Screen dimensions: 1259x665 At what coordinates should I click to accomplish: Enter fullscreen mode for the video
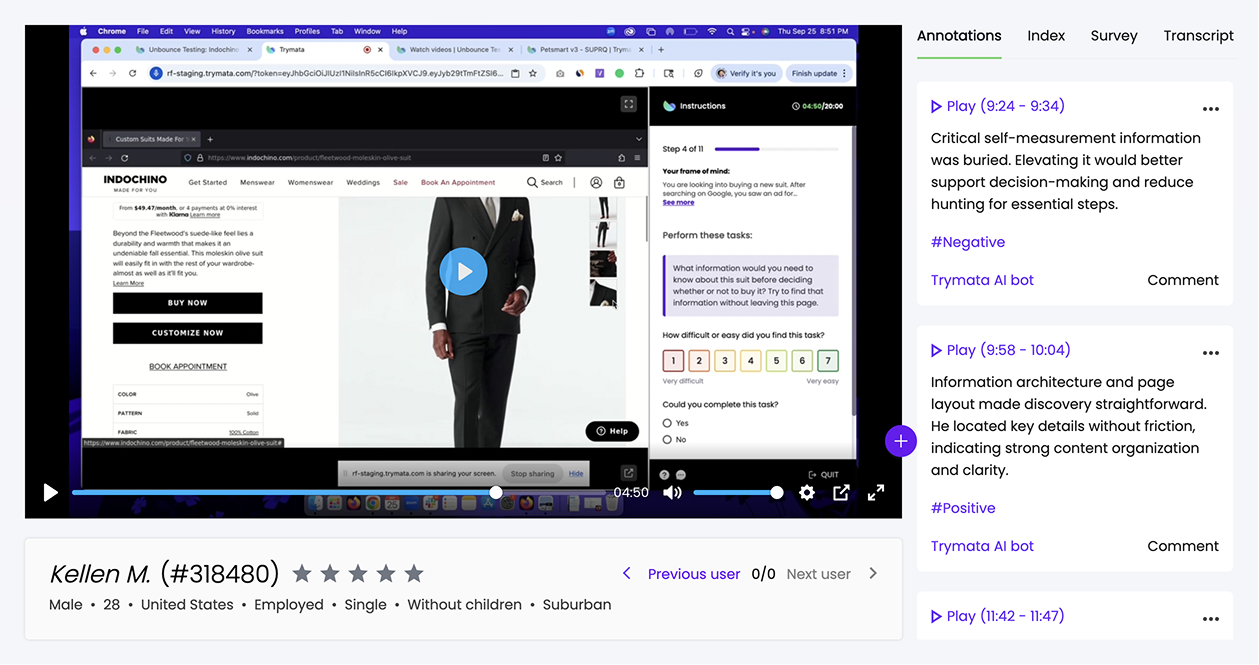click(x=876, y=492)
